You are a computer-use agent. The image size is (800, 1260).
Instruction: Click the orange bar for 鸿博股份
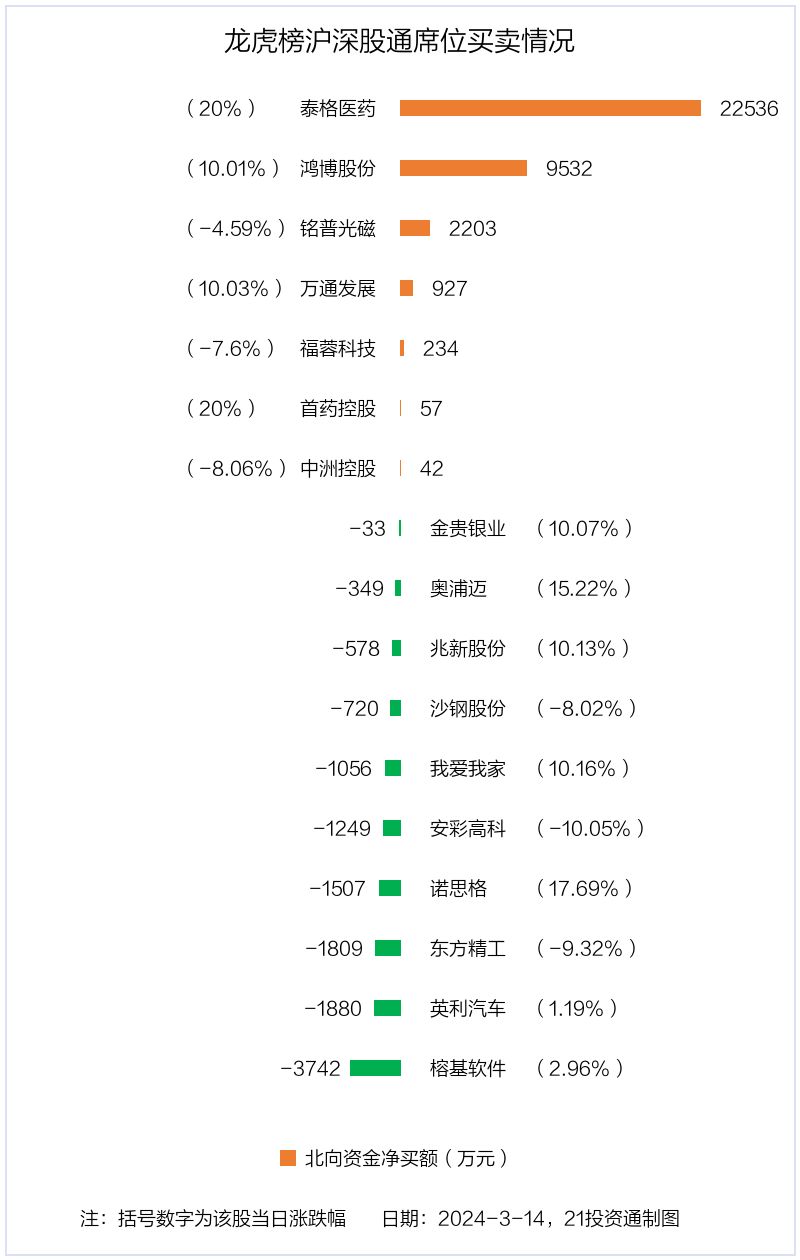pos(463,168)
